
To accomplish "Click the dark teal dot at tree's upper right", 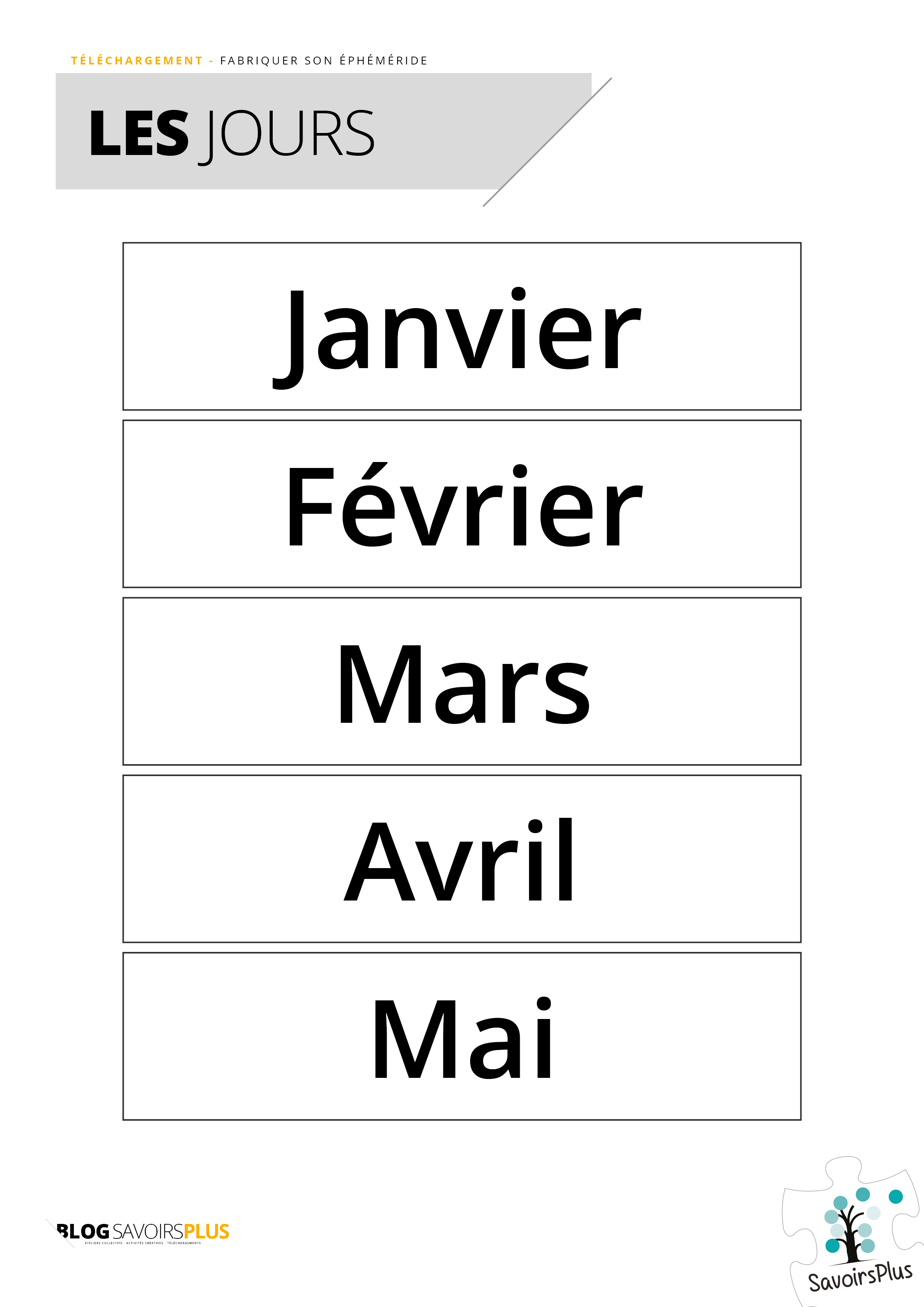I will [x=896, y=1197].
